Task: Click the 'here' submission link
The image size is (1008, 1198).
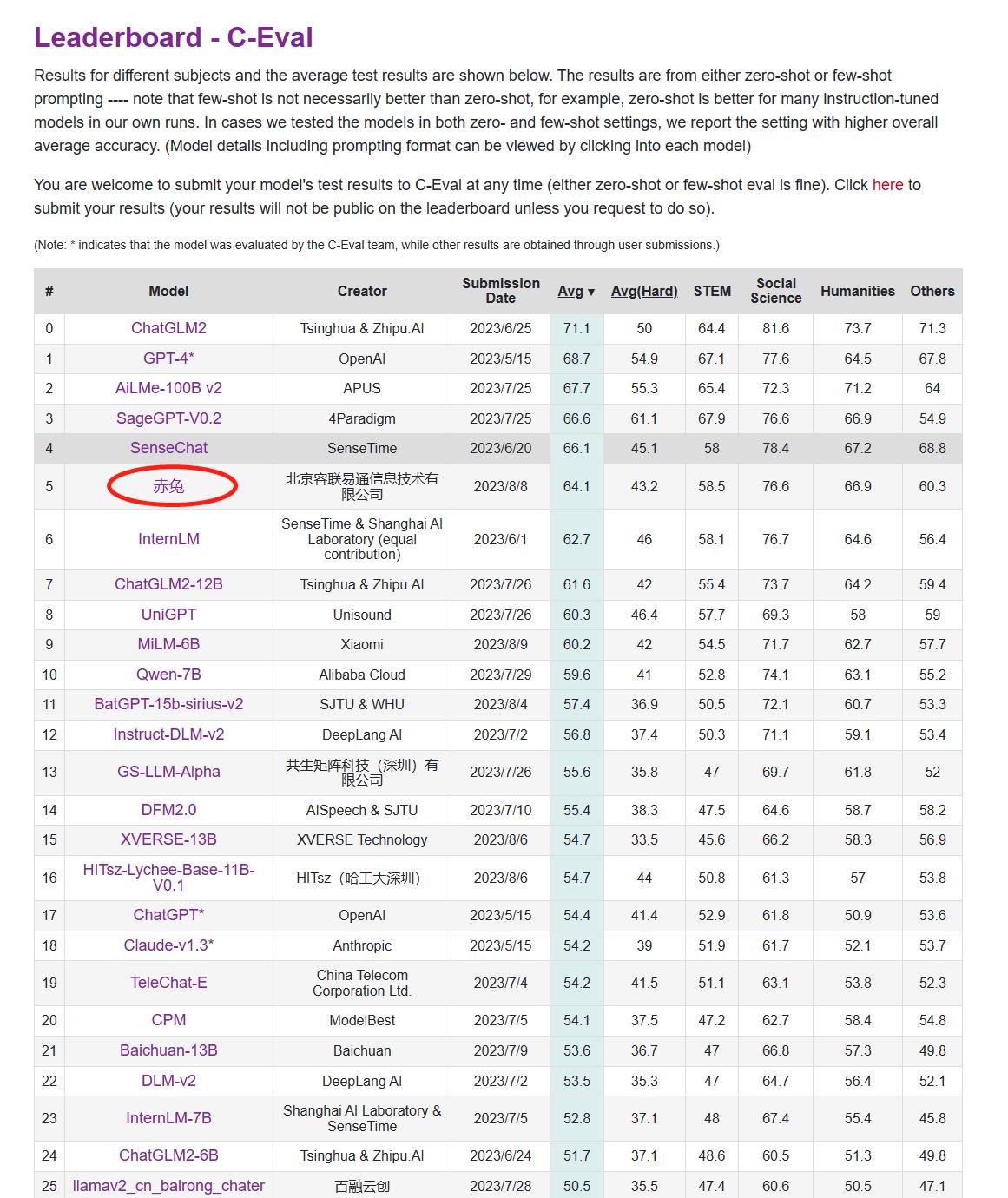Action: (x=888, y=185)
